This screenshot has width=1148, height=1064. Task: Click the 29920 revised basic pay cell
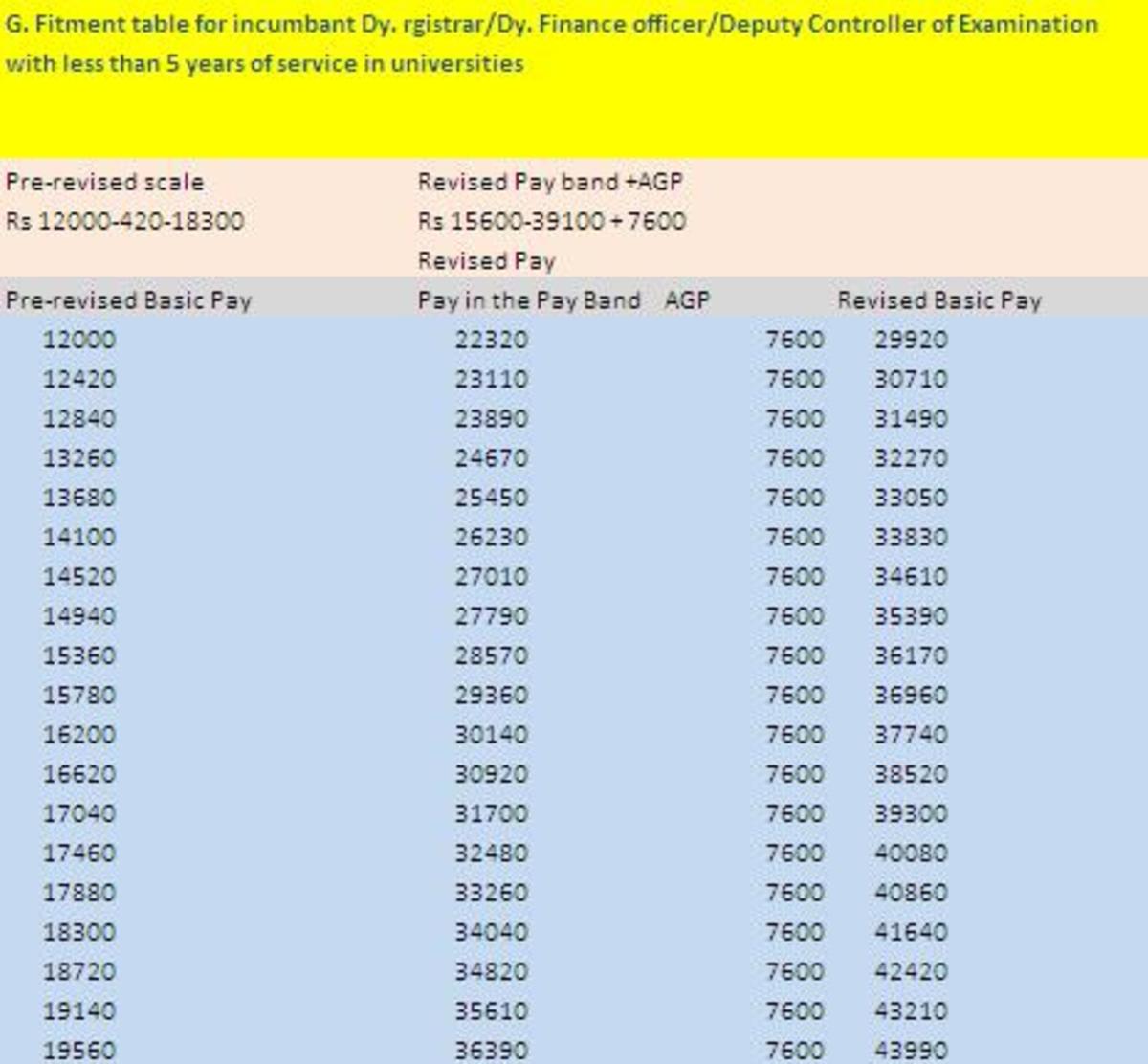[911, 339]
